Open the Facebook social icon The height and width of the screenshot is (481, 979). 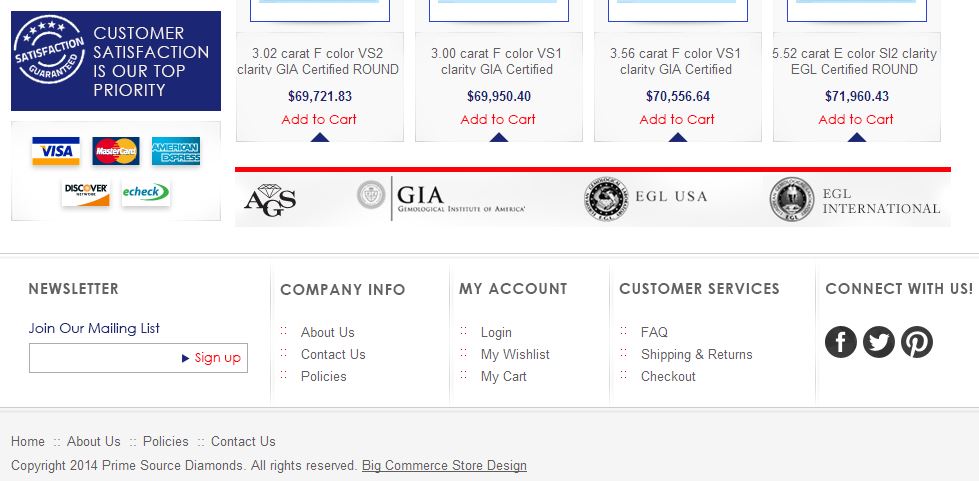click(841, 342)
